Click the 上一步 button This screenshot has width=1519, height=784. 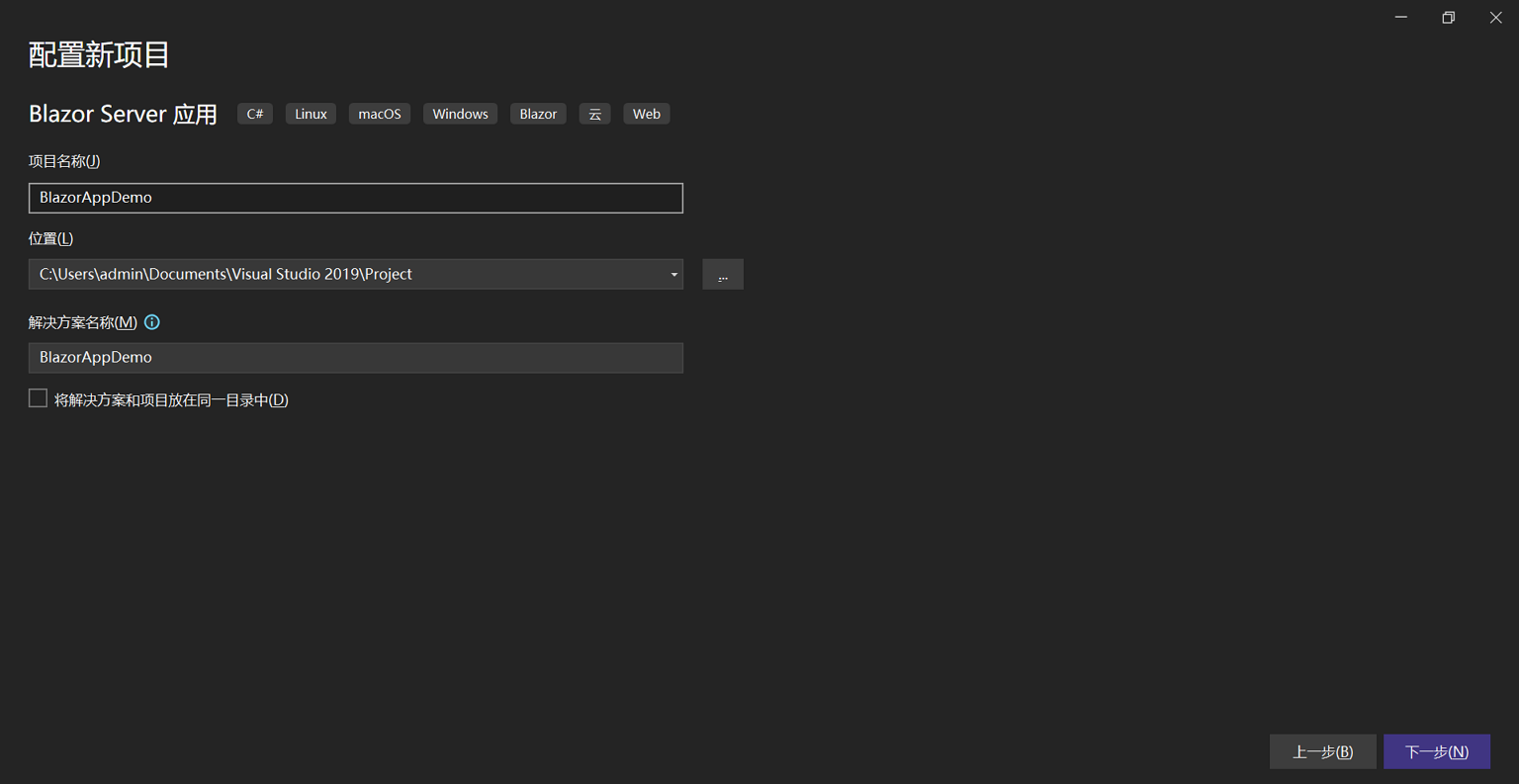coord(1322,751)
